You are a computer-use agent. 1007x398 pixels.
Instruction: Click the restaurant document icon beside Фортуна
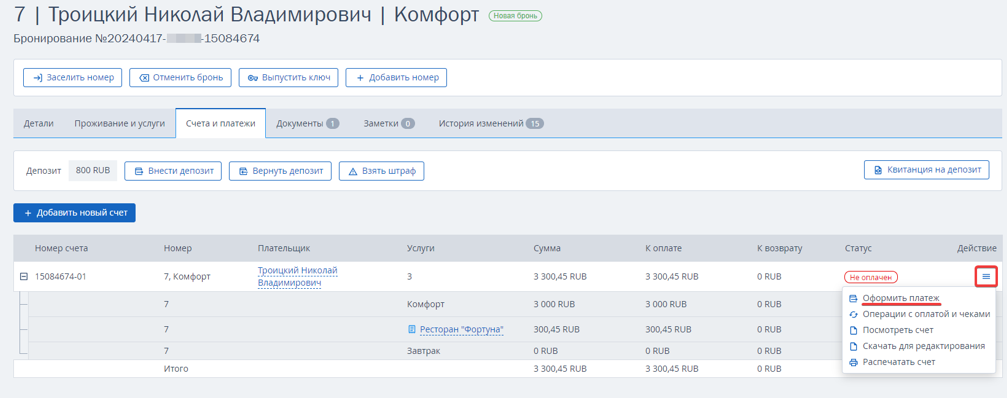412,329
